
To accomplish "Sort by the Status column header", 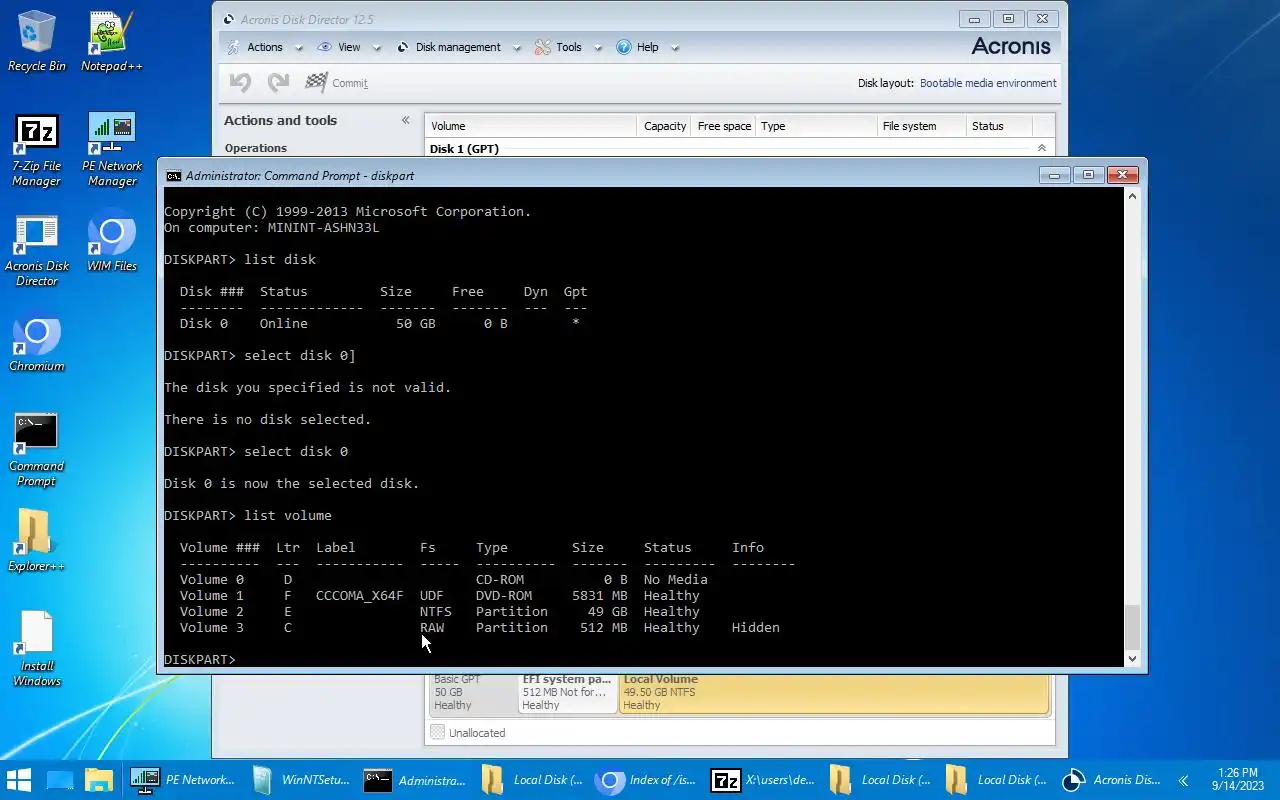I will pyautogui.click(x=998, y=126).
